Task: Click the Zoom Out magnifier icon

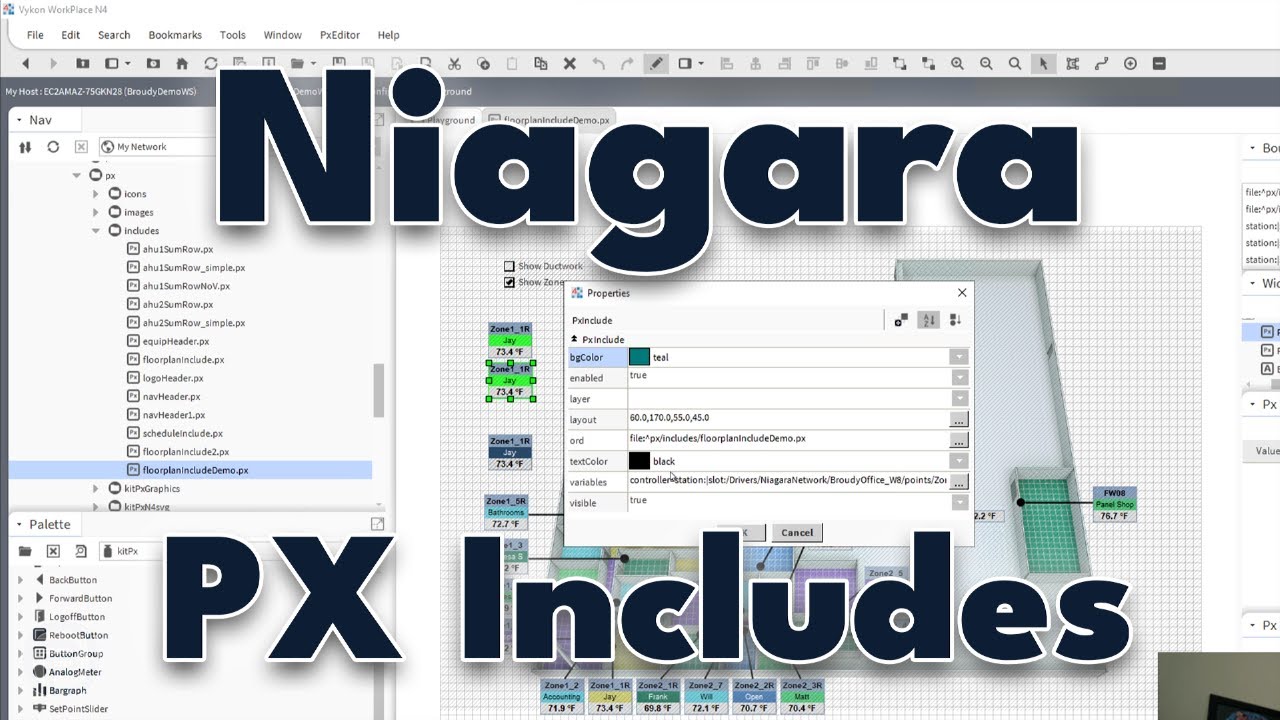Action: (x=986, y=63)
